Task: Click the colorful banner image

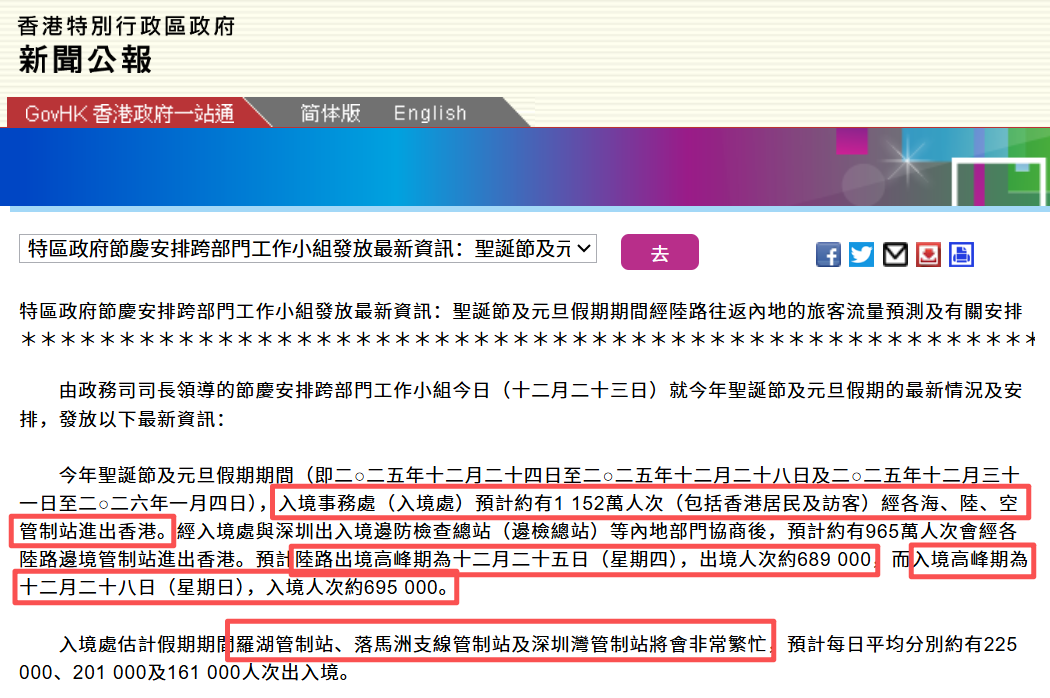Action: coord(525,167)
